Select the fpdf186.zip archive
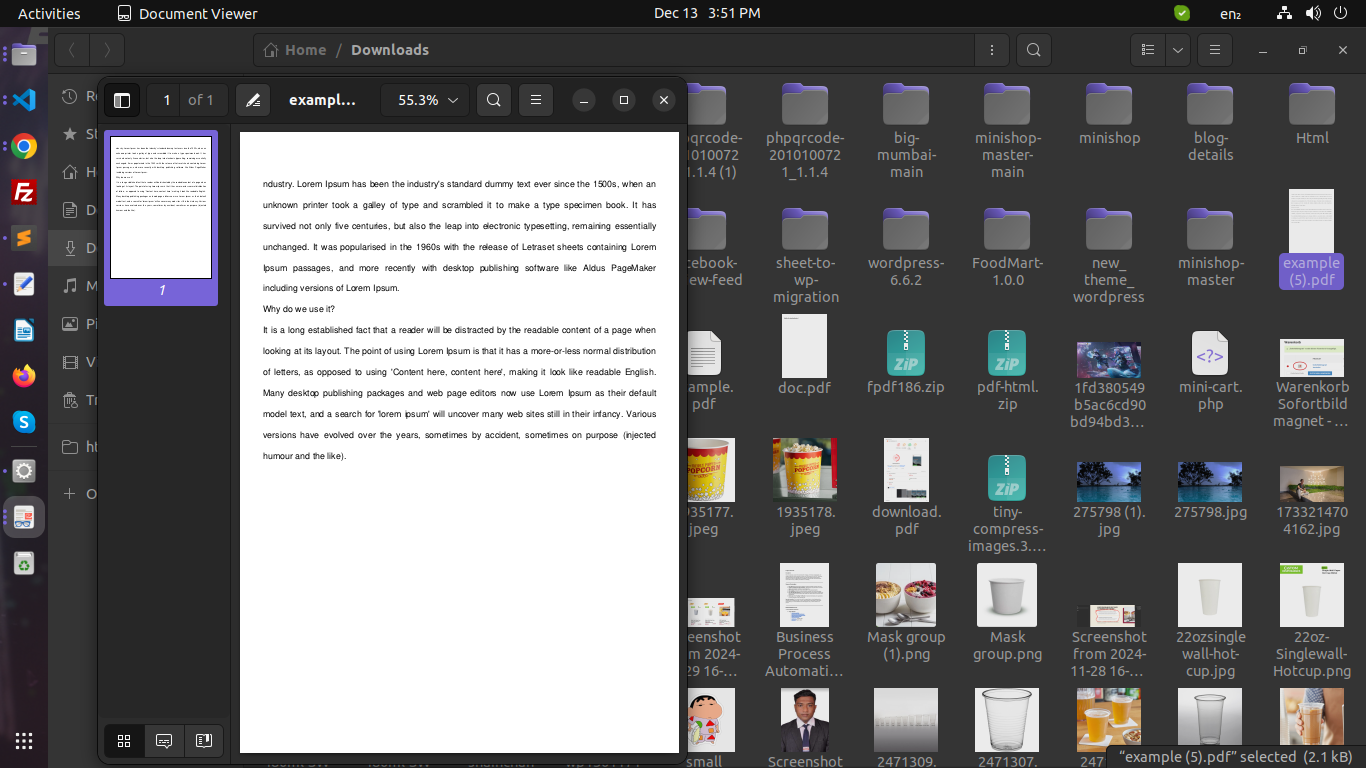Viewport: 1366px width, 768px height. [x=906, y=363]
